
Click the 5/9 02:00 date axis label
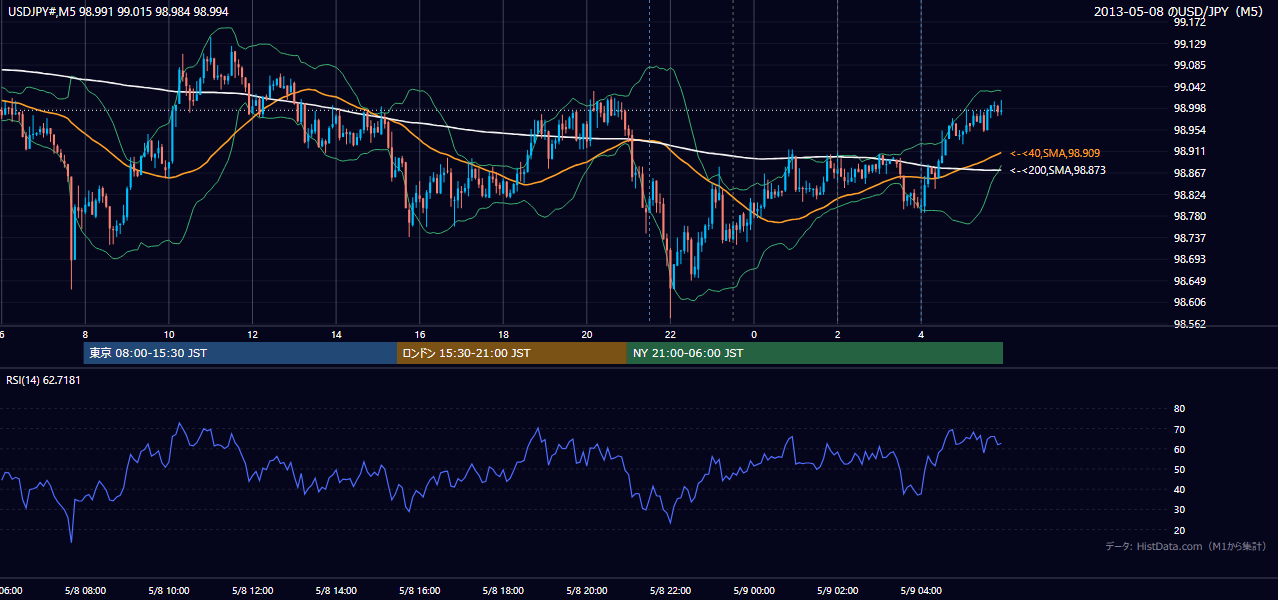coord(837,591)
